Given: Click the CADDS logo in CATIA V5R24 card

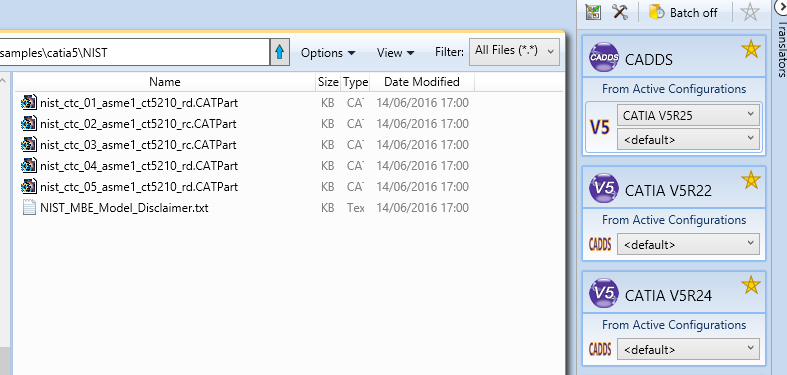Looking at the screenshot, I should tap(600, 349).
